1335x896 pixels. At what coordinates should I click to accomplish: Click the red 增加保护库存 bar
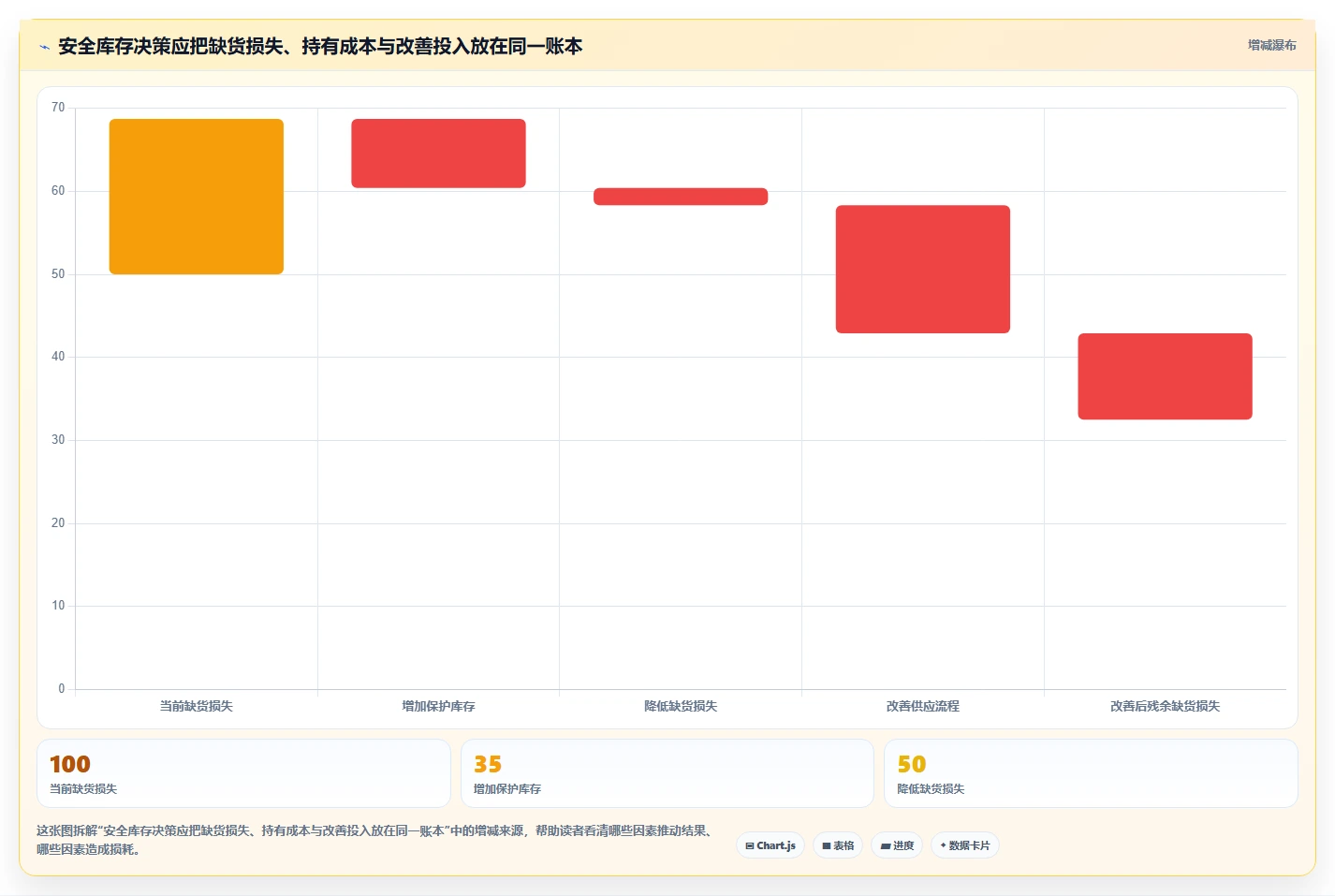[438, 154]
